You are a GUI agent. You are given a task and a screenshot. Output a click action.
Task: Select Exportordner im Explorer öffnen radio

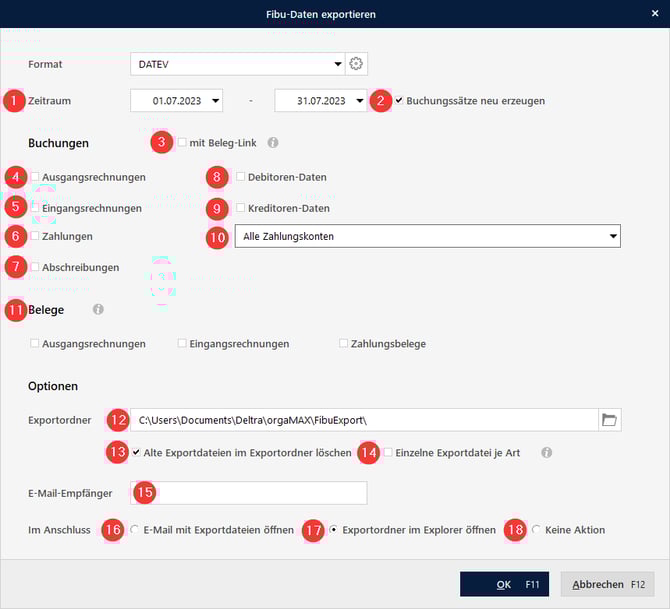coord(334,530)
